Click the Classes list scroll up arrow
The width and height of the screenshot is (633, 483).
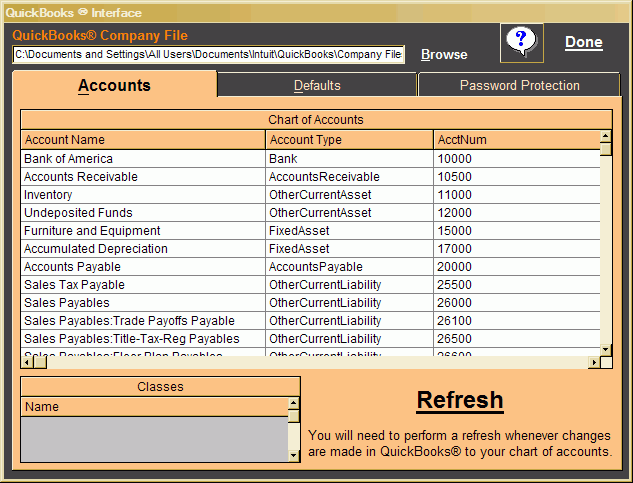pyautogui.click(x=293, y=403)
